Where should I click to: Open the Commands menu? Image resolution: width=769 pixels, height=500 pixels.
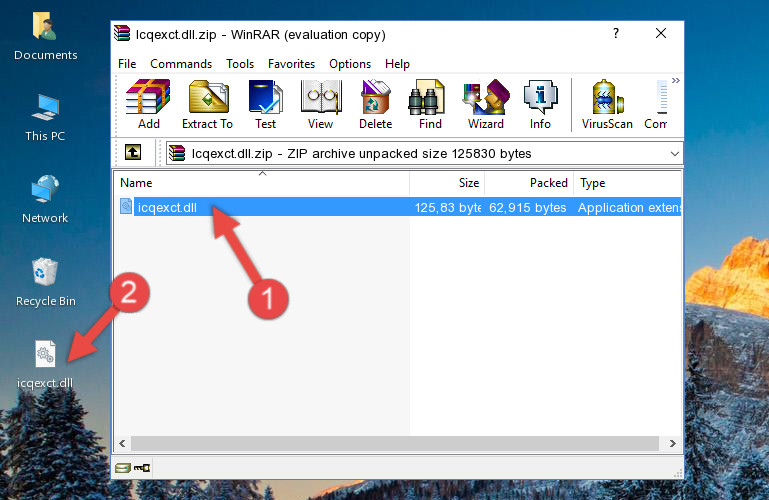[181, 64]
